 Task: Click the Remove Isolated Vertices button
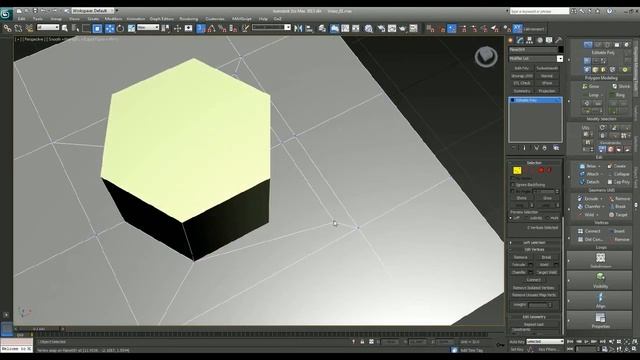pyautogui.click(x=533, y=288)
